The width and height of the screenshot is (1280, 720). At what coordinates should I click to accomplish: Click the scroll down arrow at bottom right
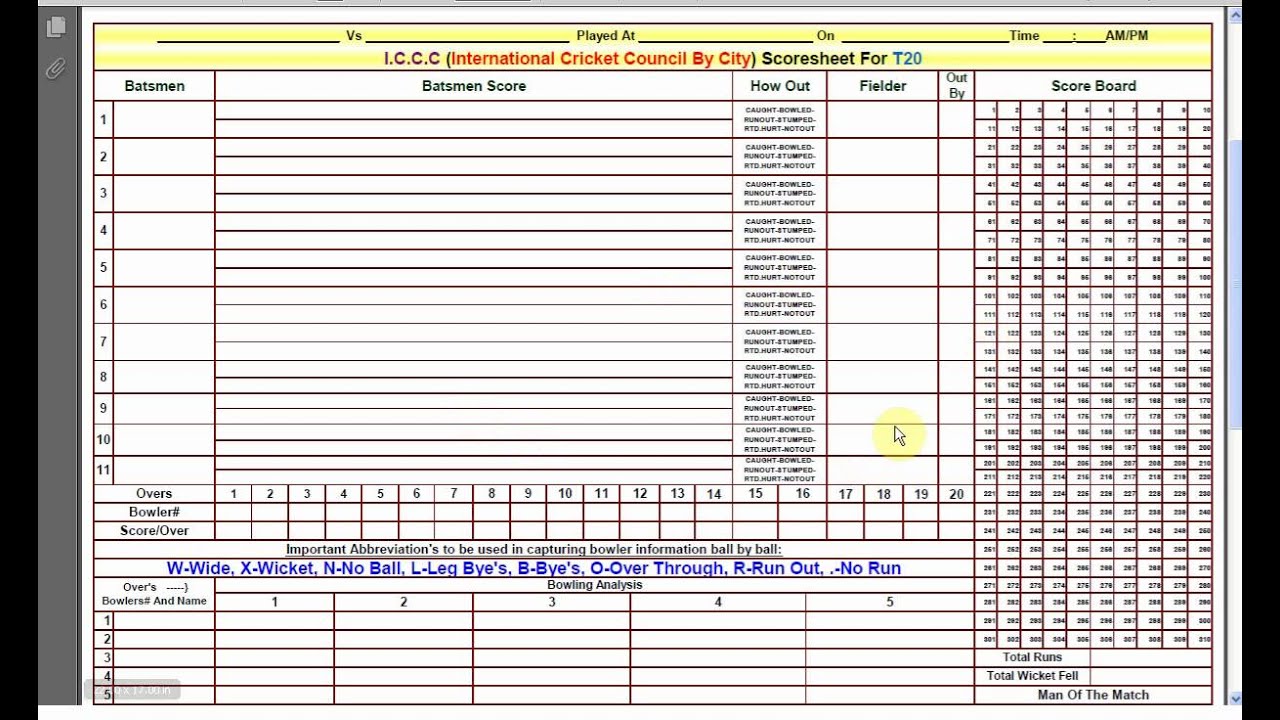point(1235,699)
